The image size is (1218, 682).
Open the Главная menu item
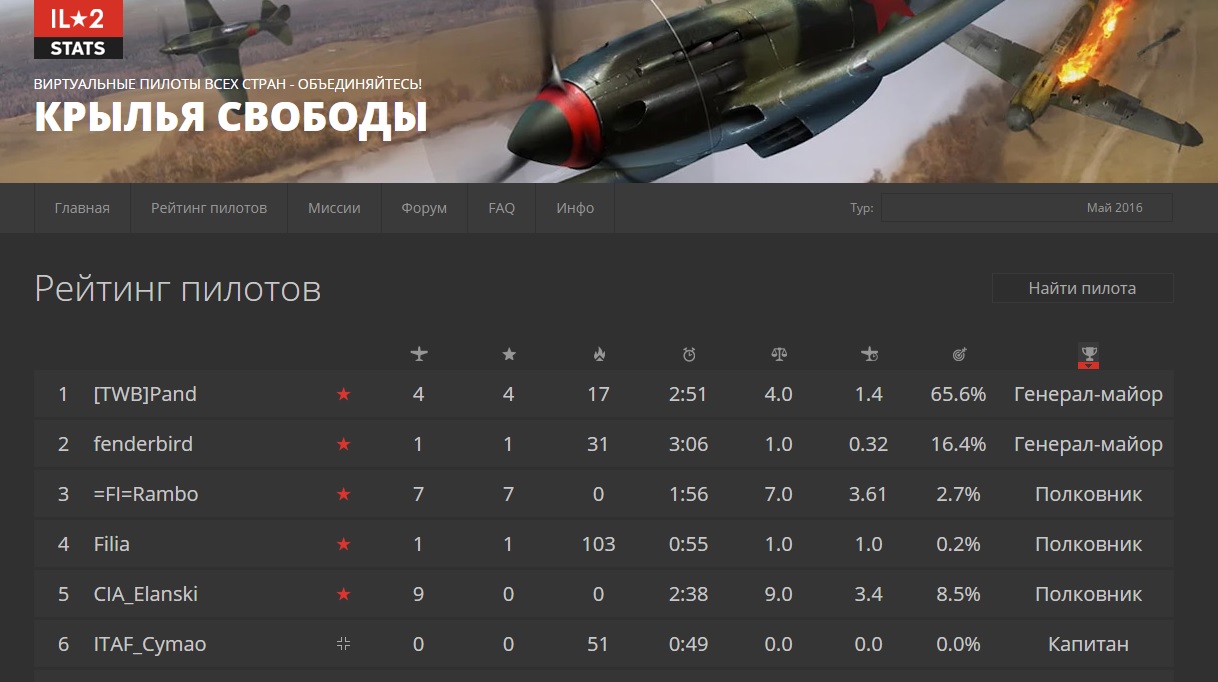[82, 208]
